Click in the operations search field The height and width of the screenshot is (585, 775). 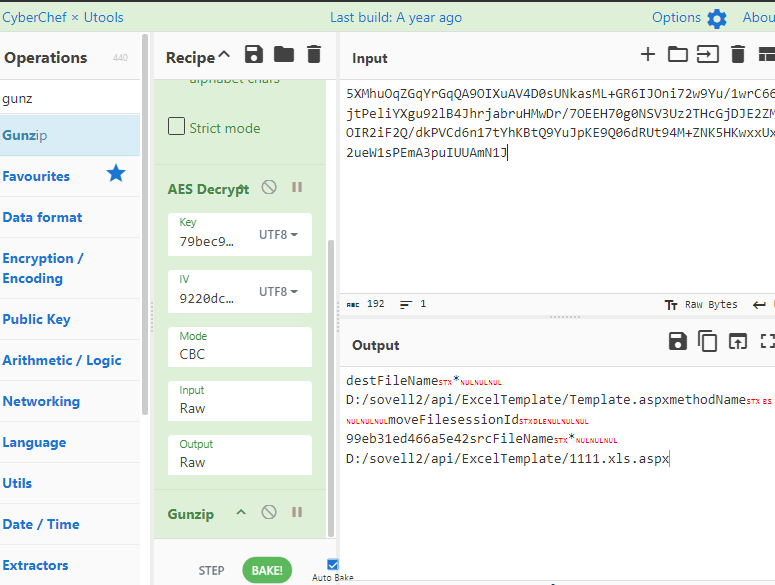click(70, 99)
